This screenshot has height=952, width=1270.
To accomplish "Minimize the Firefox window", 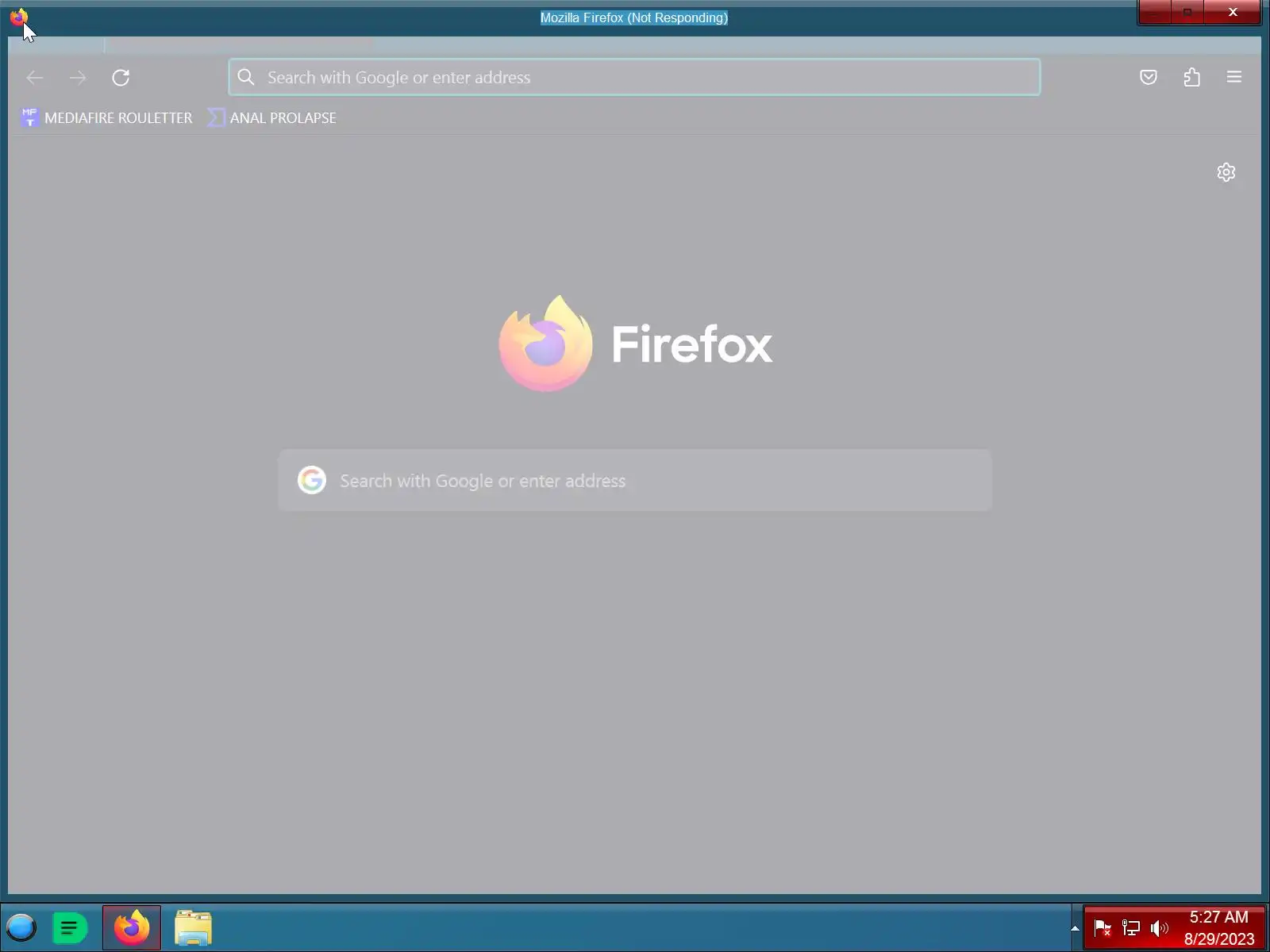I will (x=1156, y=12).
